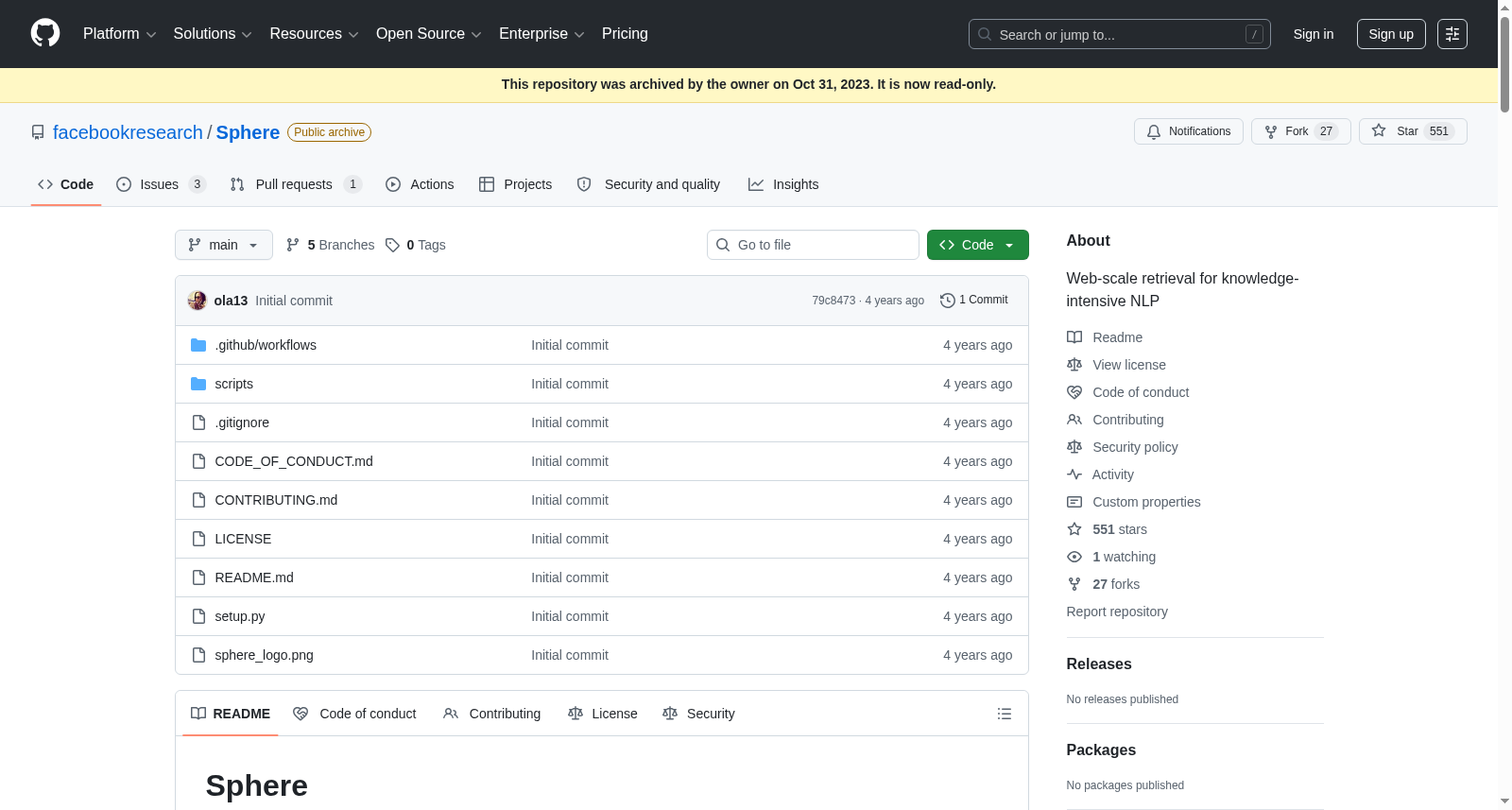Switch to the Actions tab

tap(420, 184)
